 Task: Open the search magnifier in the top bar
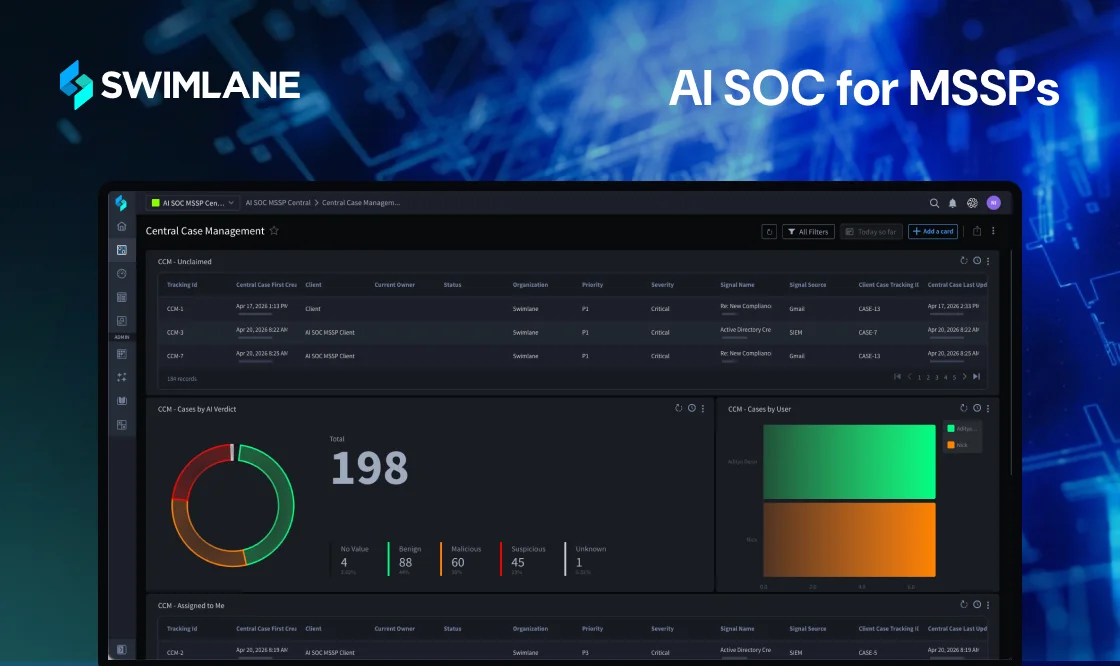coord(934,203)
